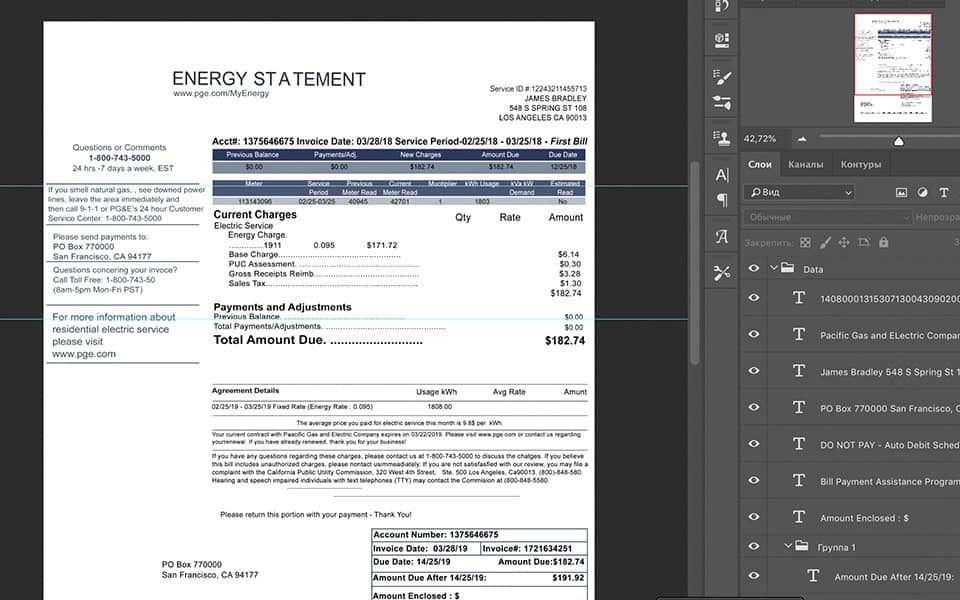Click T icon of Pacific Gas layer

click(x=798, y=334)
